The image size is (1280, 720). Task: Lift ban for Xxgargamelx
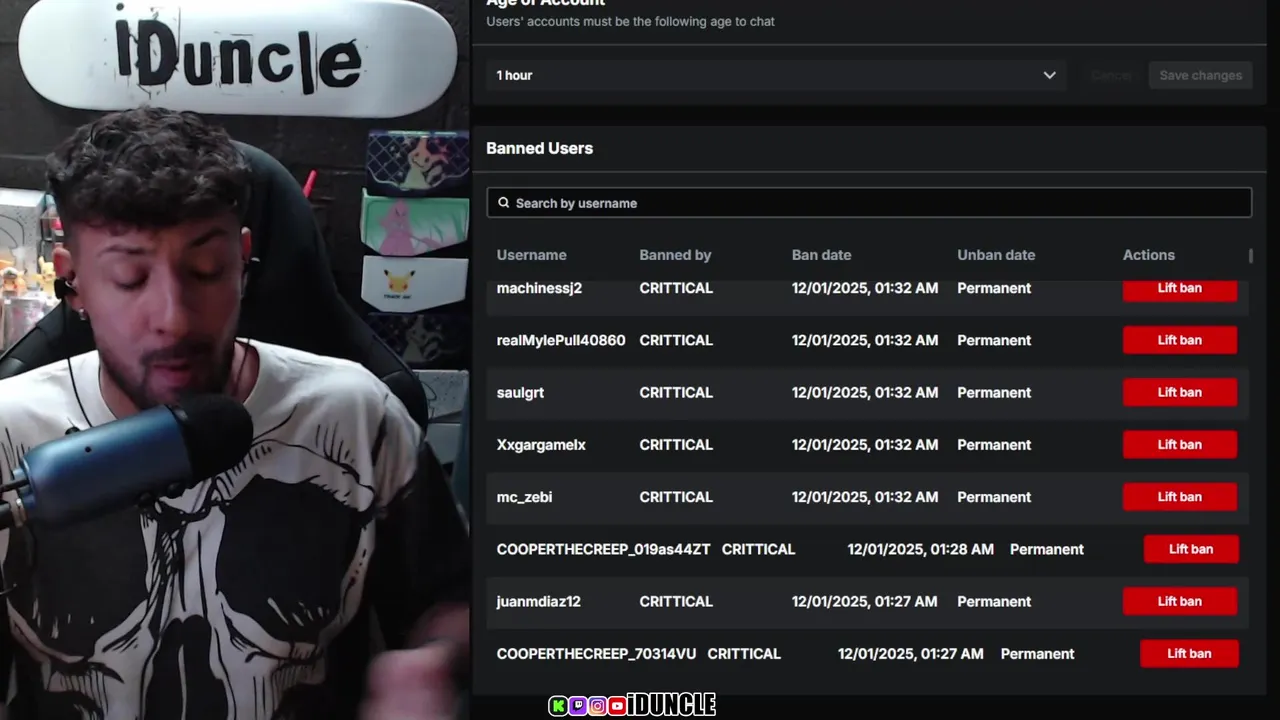1180,444
